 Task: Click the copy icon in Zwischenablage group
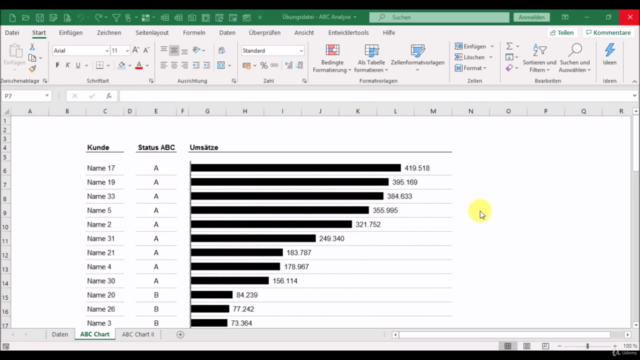point(32,58)
